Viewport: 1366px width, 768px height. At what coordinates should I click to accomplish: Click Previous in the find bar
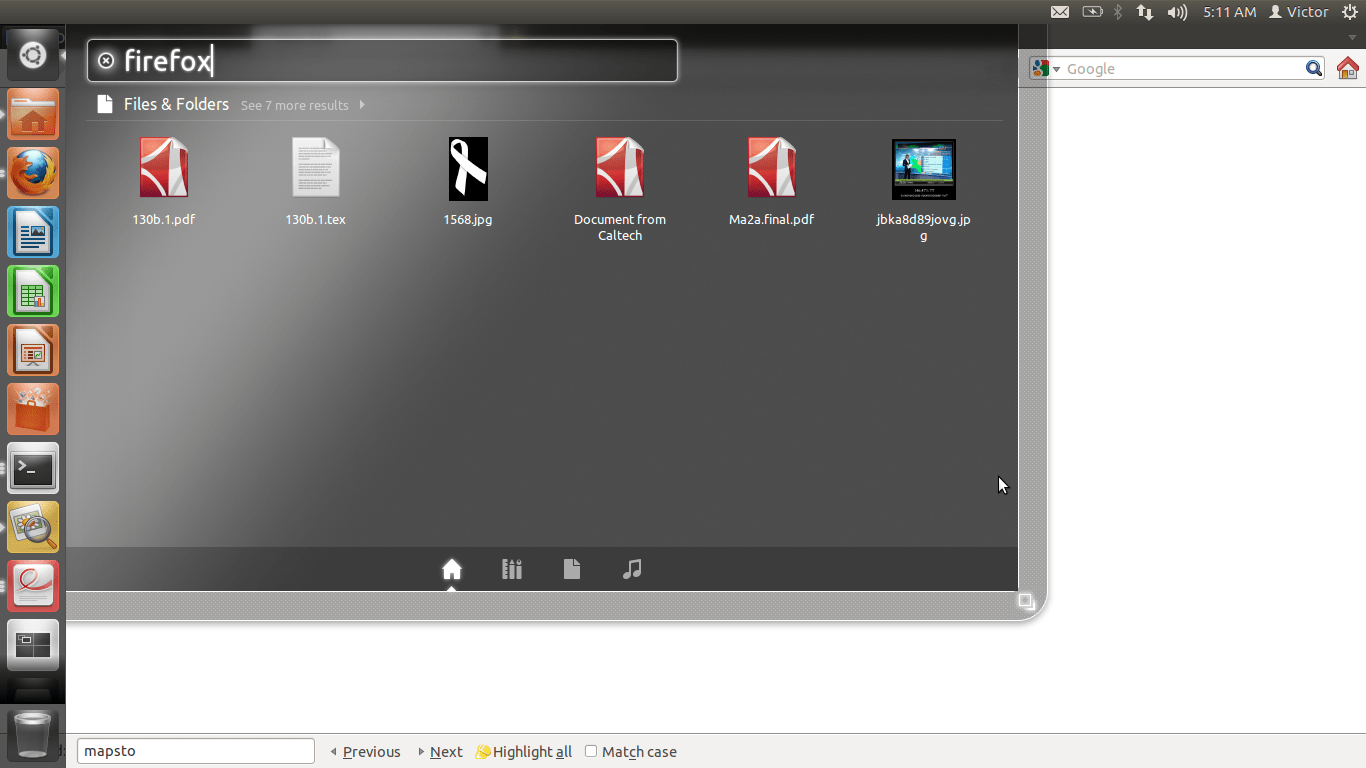pos(365,752)
